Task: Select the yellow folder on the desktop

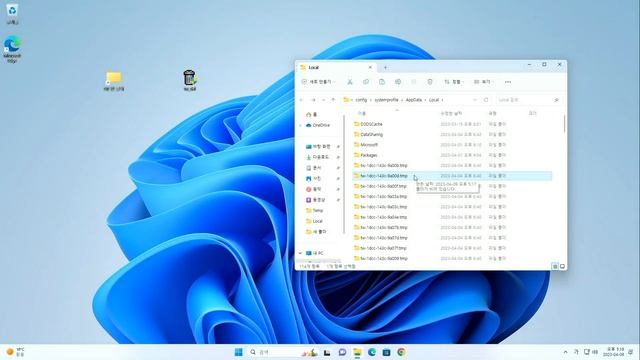Action: click(113, 81)
